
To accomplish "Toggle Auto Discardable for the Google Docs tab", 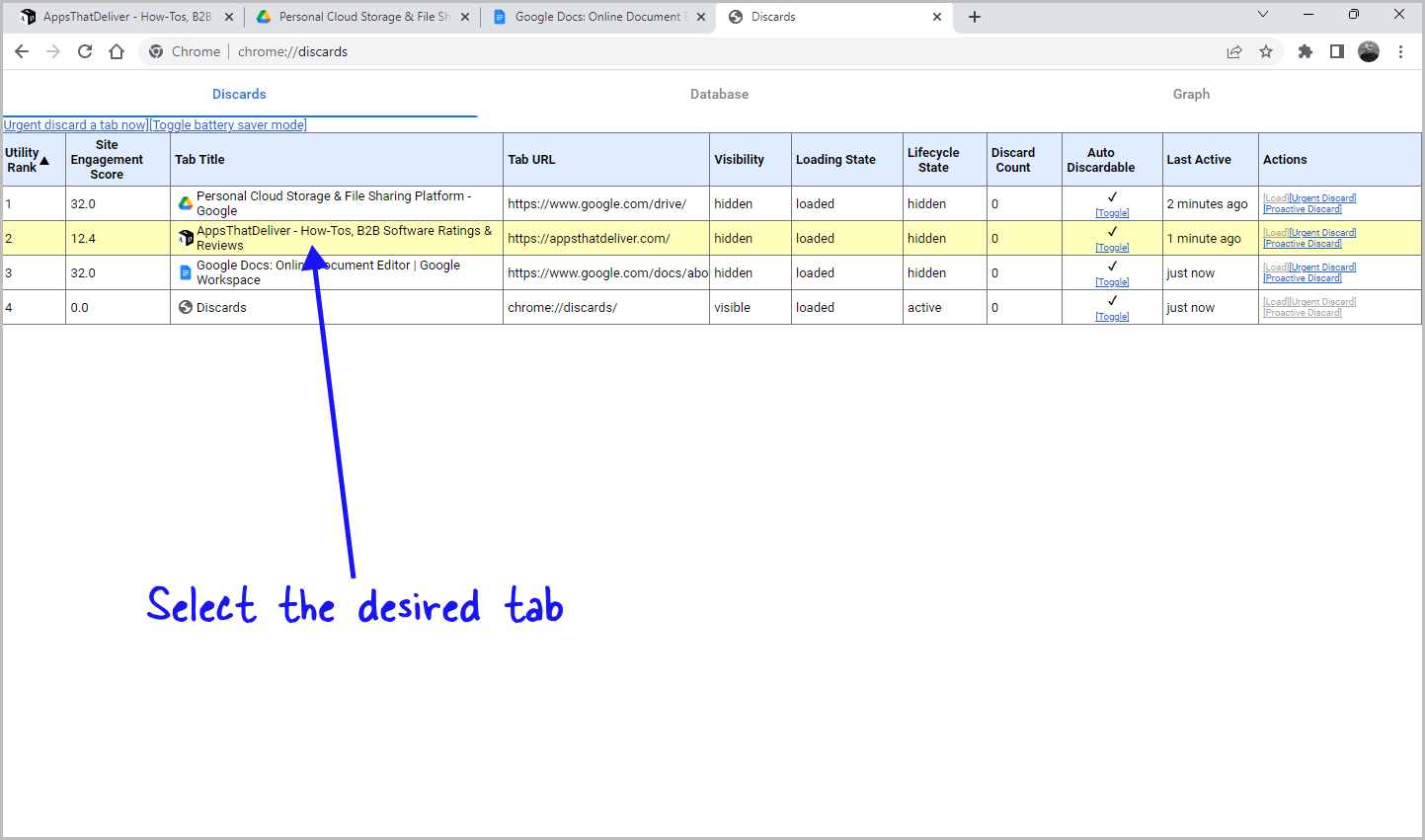I will [1112, 281].
